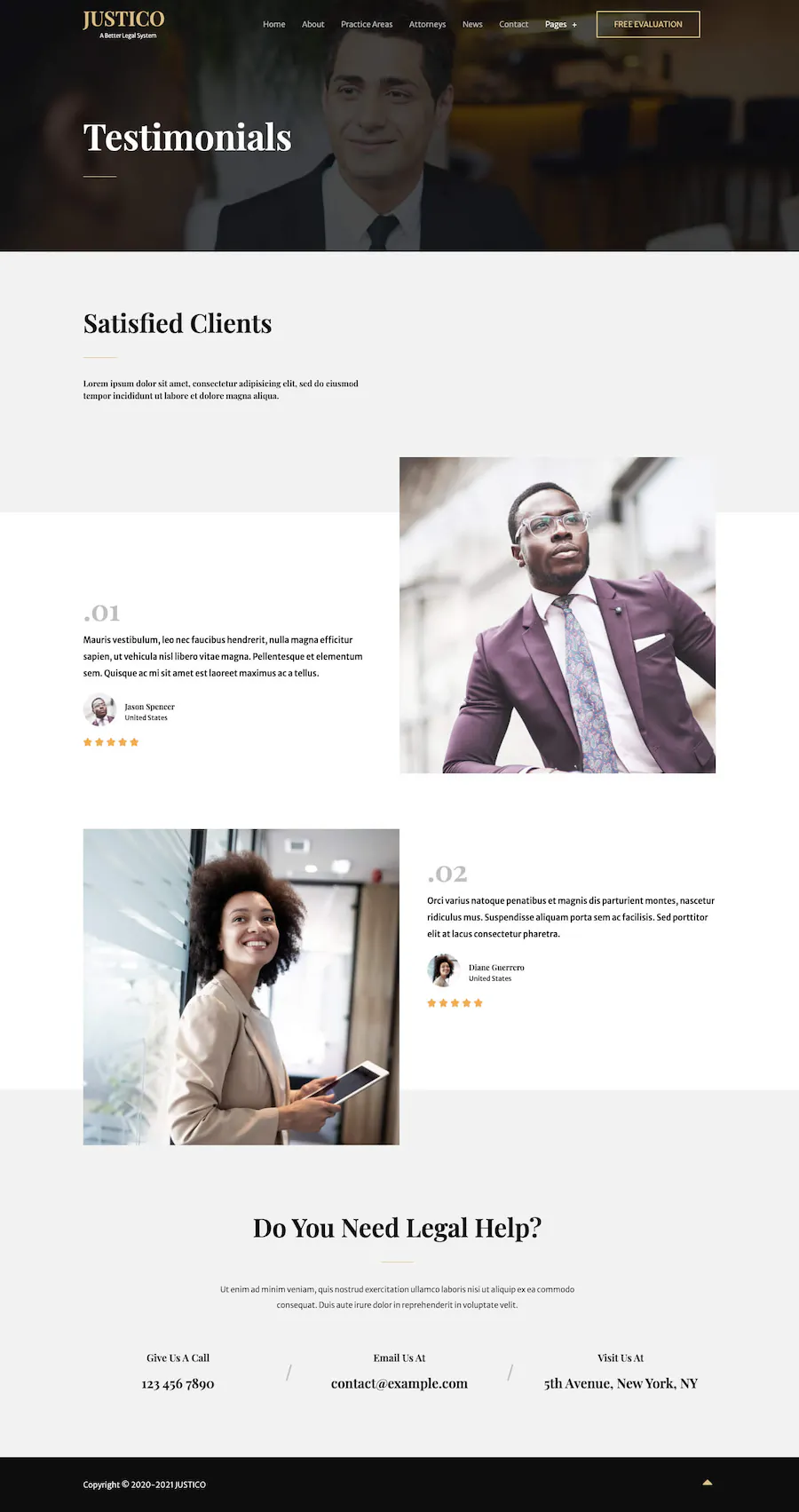Screen dimensions: 799x1512
Task: Click the 5th Avenue, New York address
Action: click(621, 1383)
